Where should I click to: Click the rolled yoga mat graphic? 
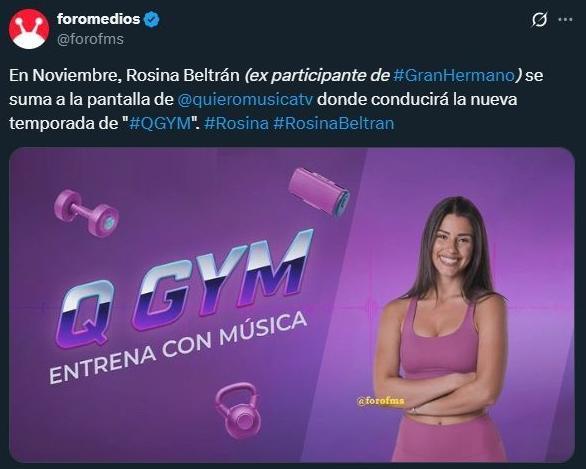coord(319,192)
